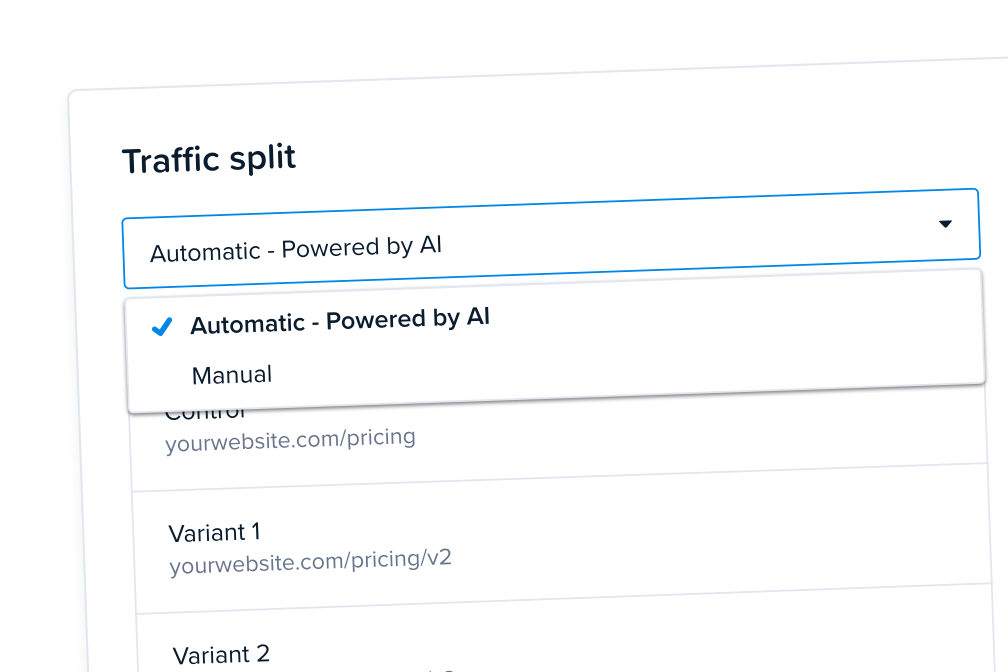Image resolution: width=1008 pixels, height=672 pixels.
Task: Click empty space left of Manual
Action: click(162, 377)
